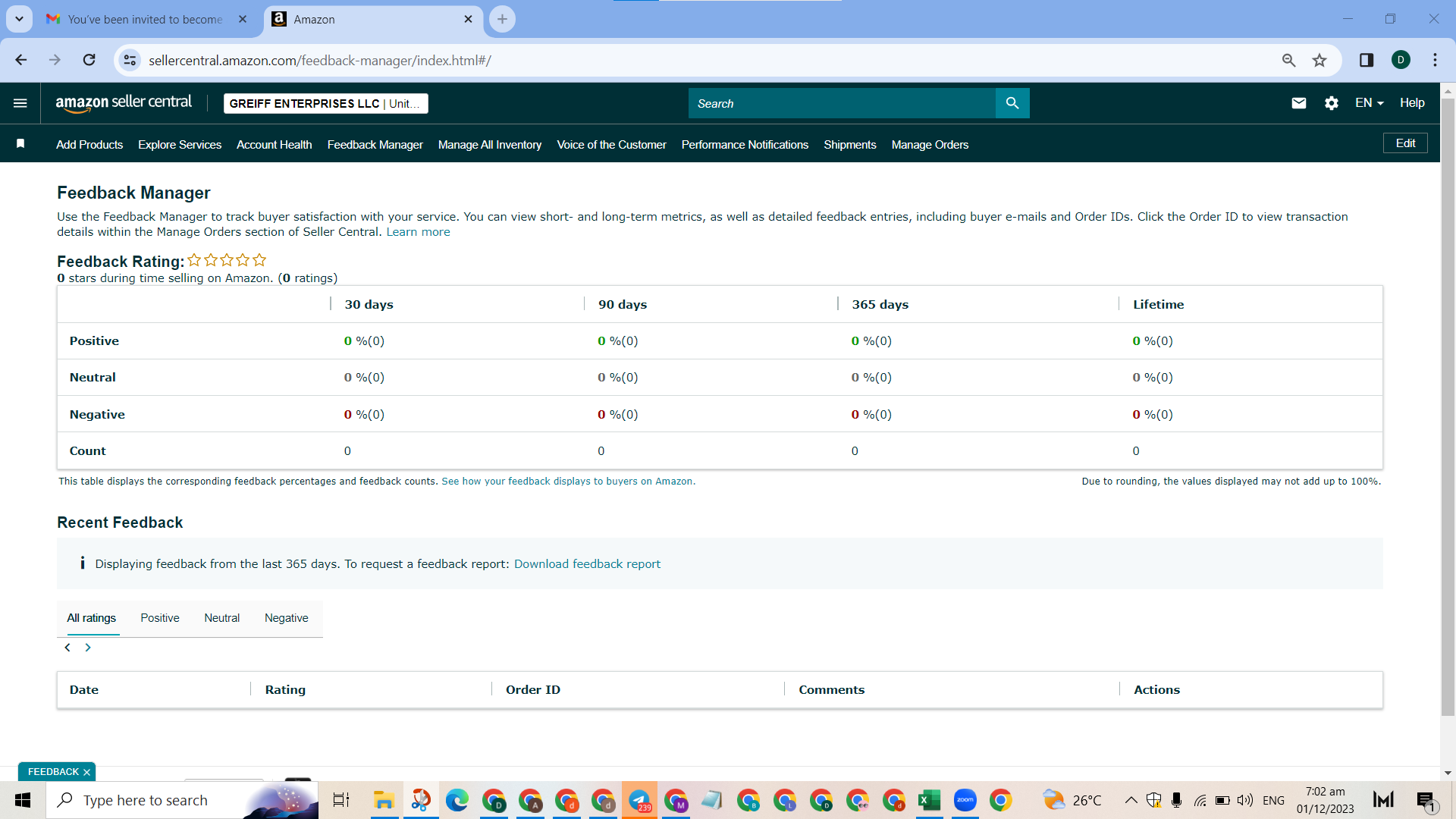Screen dimensions: 1456x819
Task: Click the search magnifier button in Seller Central
Action: pyautogui.click(x=1012, y=103)
